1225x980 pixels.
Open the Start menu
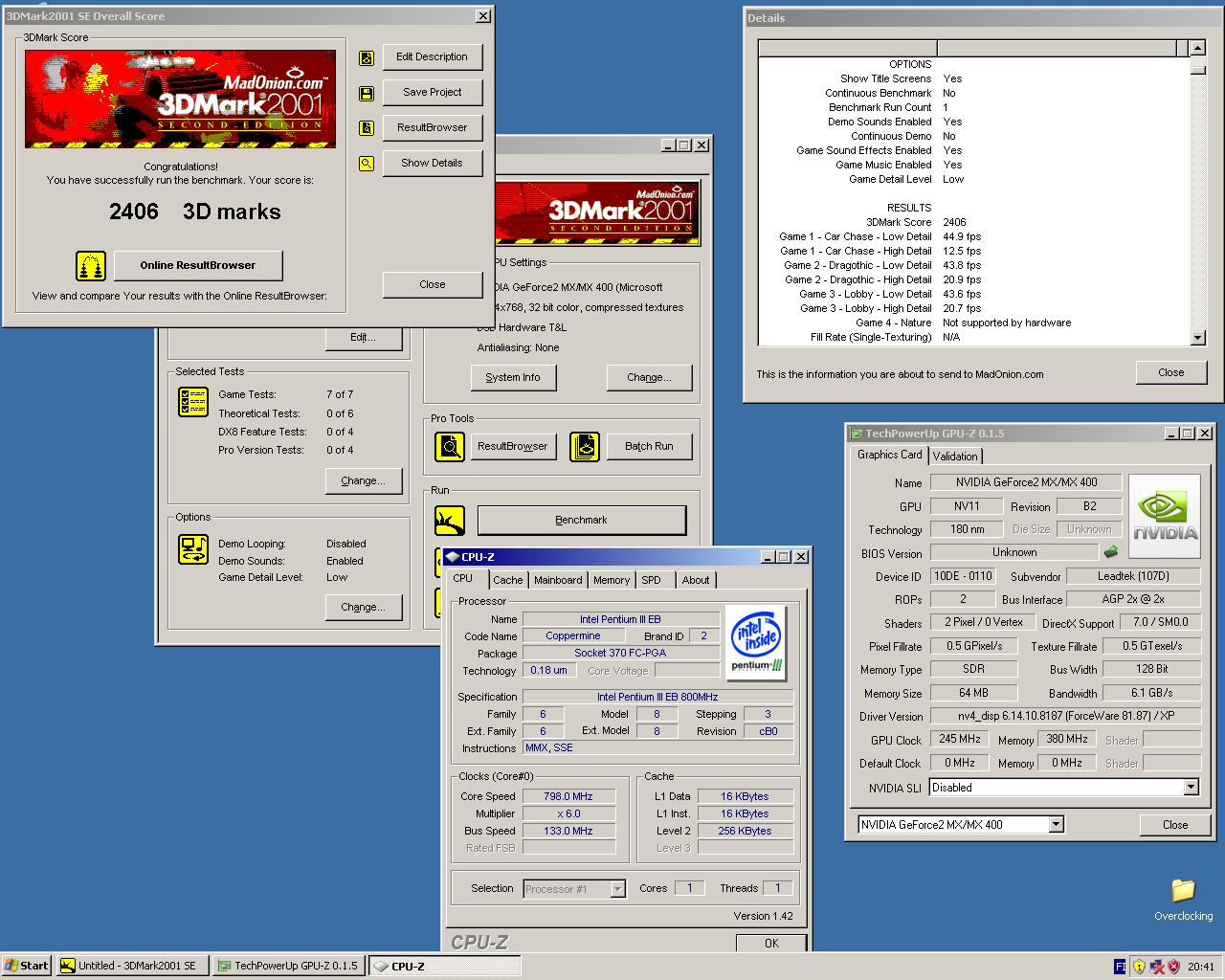click(26, 966)
